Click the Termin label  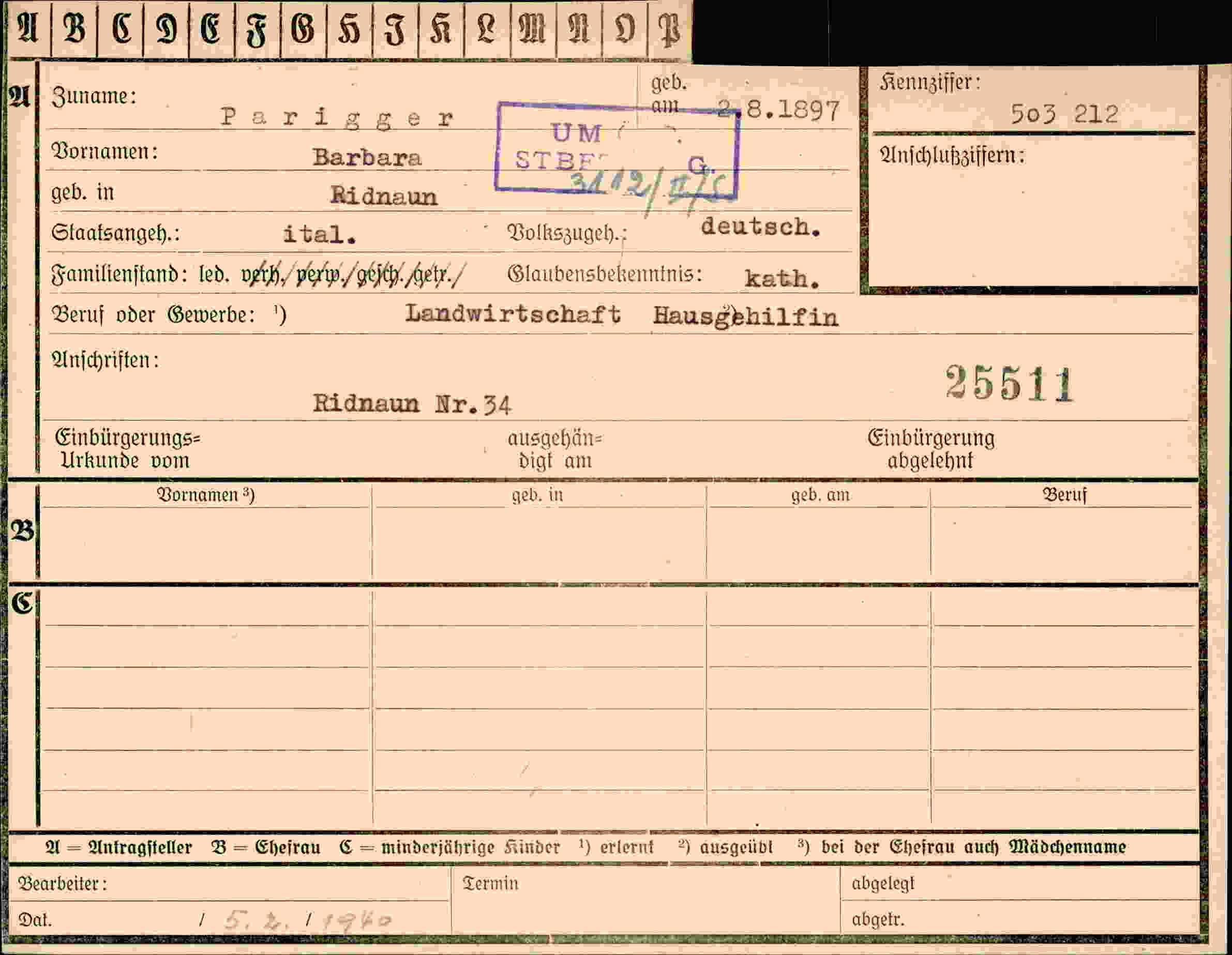(490, 883)
